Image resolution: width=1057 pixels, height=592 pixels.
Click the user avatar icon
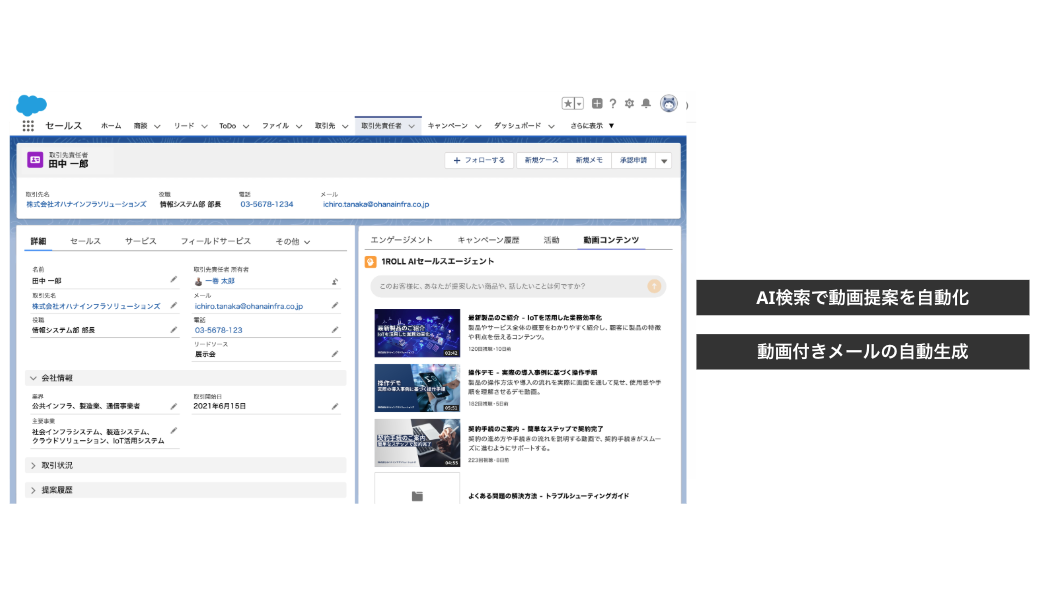pos(669,103)
